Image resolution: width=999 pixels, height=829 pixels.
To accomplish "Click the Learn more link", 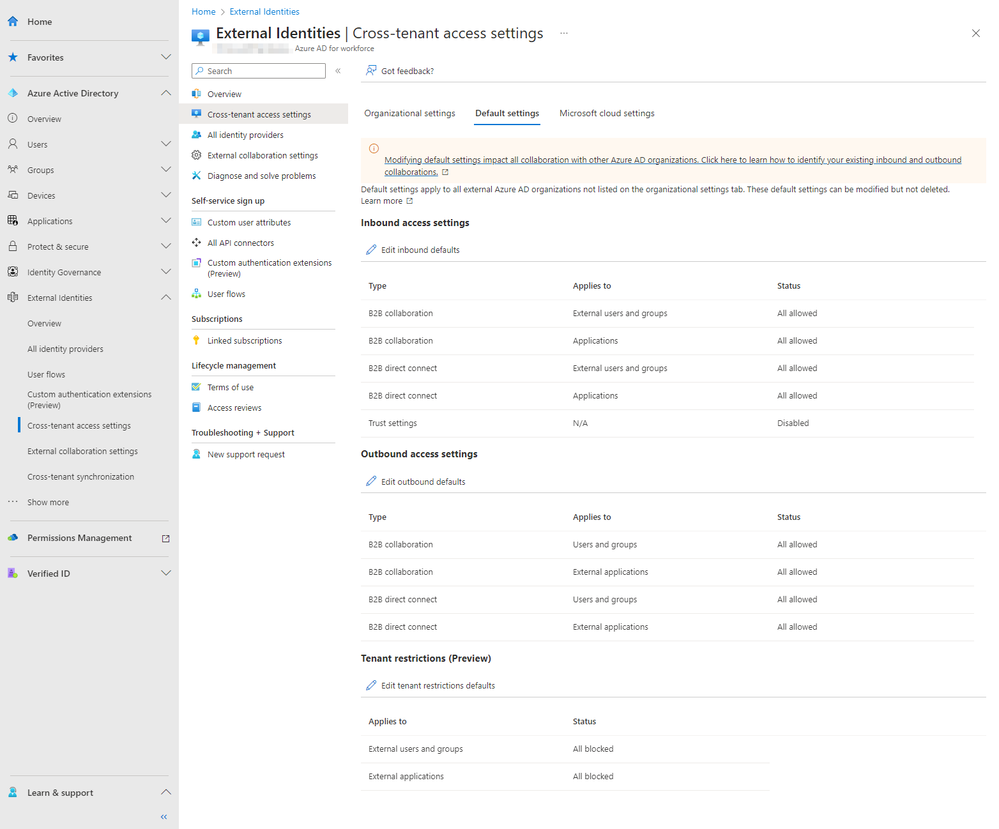I will click(x=382, y=201).
